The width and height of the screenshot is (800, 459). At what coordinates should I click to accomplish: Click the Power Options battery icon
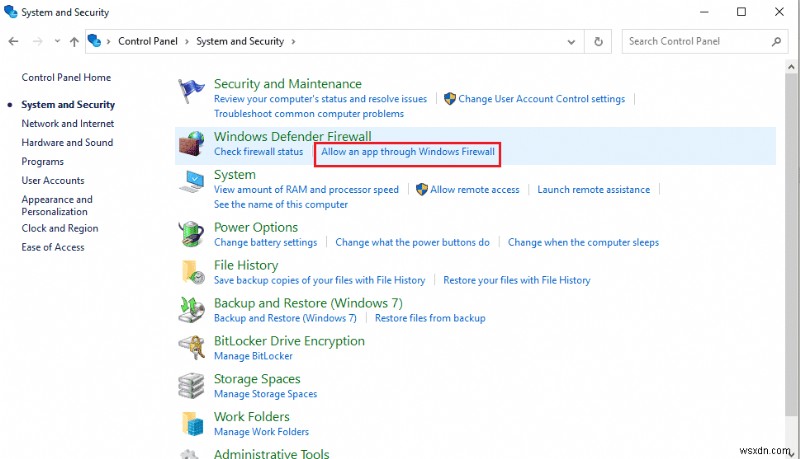coord(191,234)
